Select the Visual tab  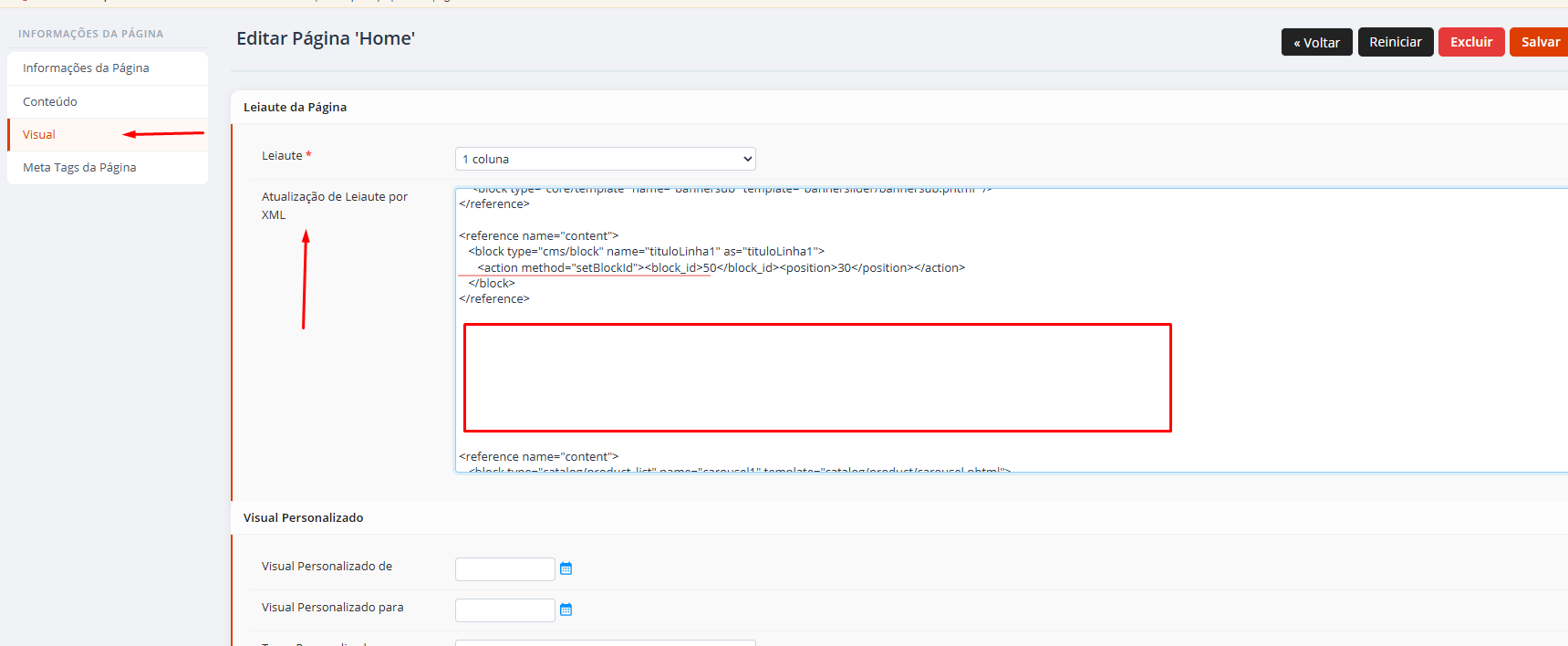click(x=108, y=134)
